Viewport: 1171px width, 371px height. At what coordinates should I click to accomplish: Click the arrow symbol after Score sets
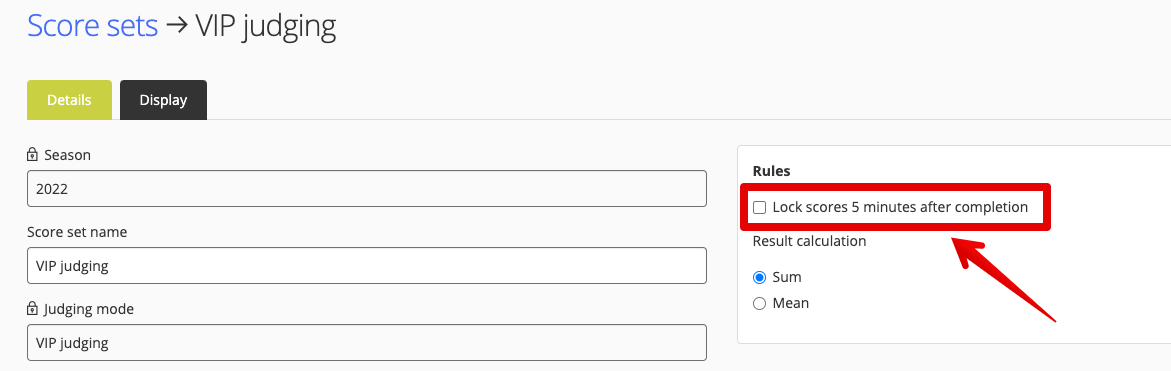coord(176,26)
